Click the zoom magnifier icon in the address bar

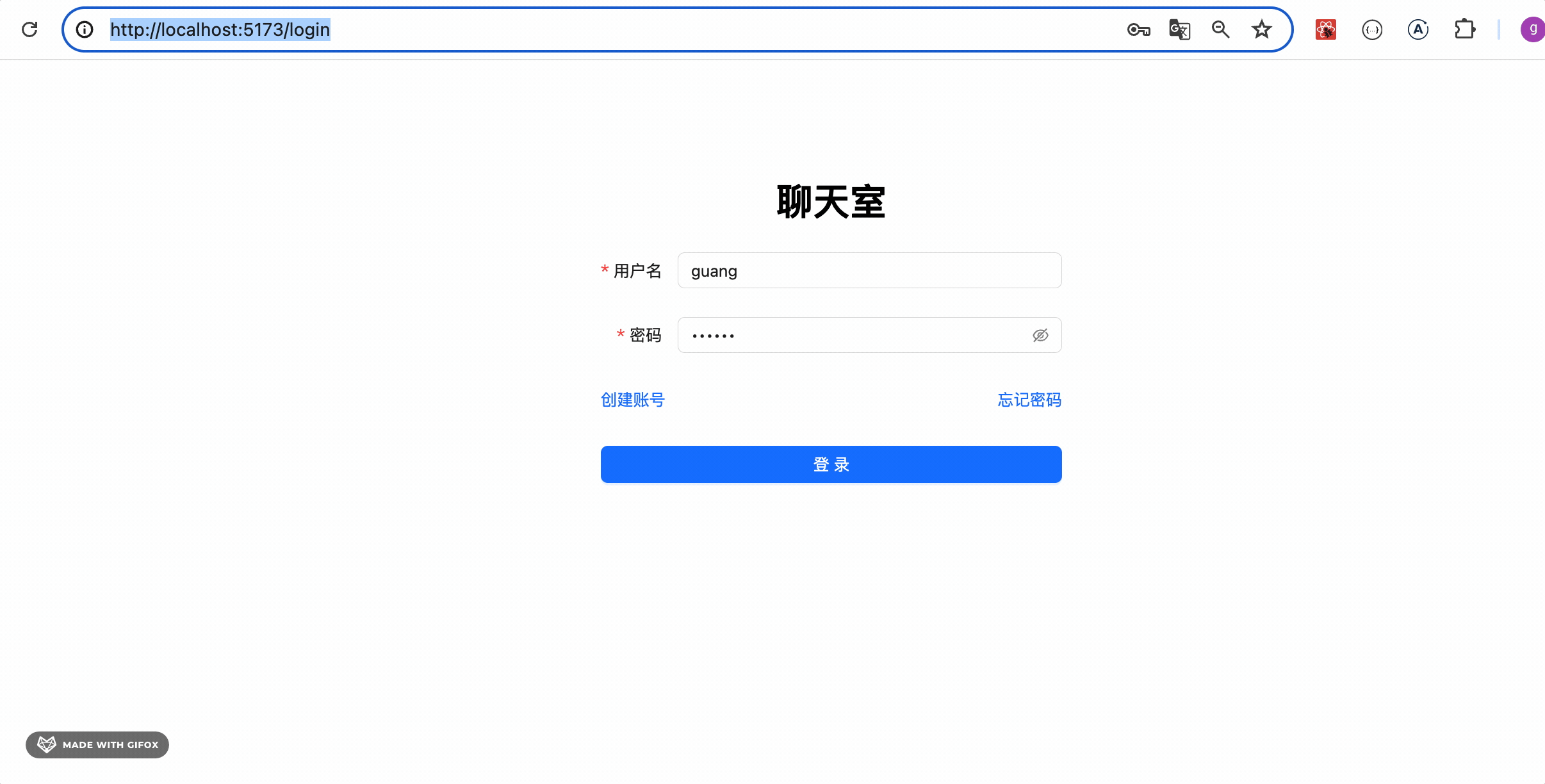tap(1220, 29)
